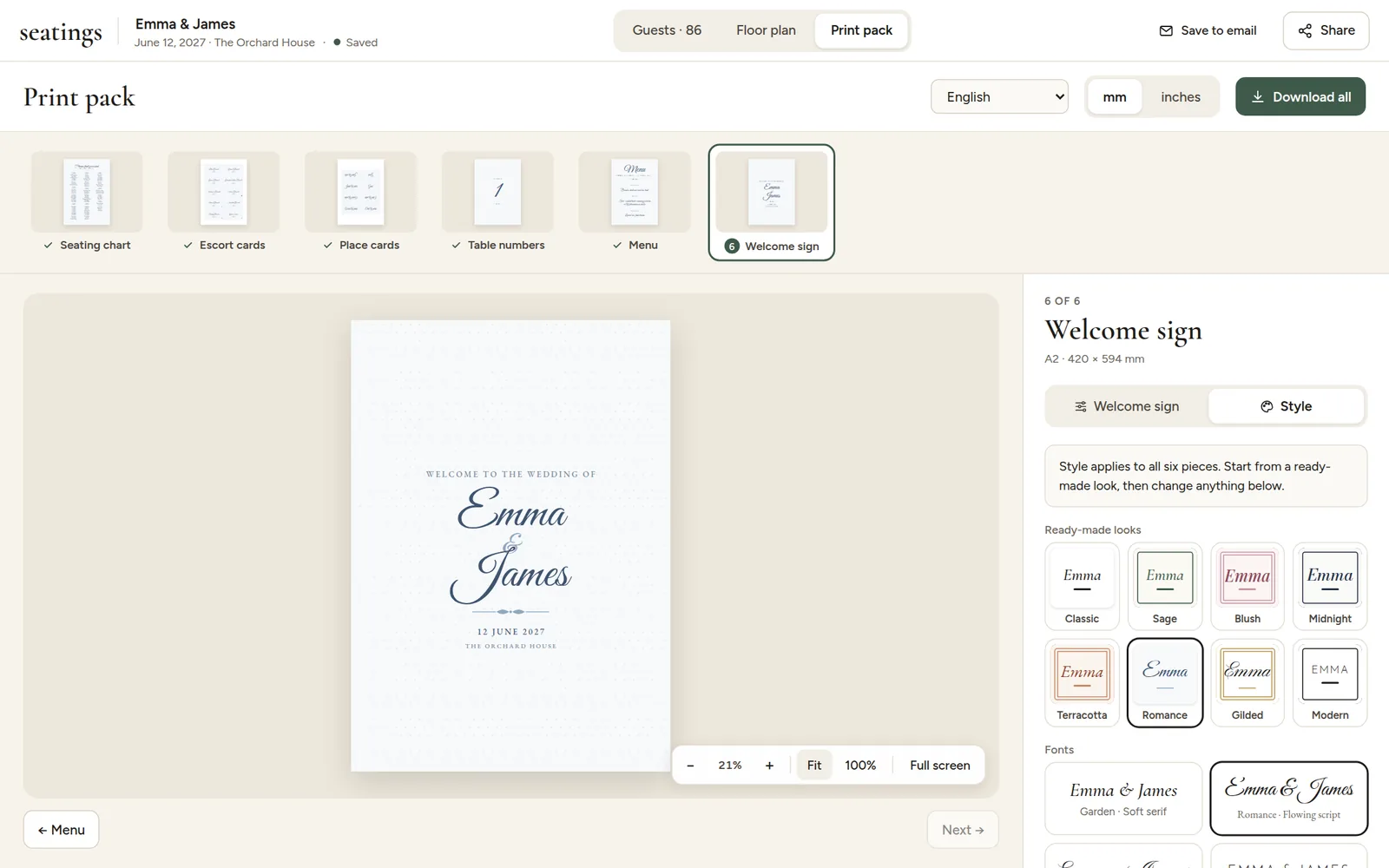
Task: Click the checkmark beside Seating chart
Action: pos(49,246)
